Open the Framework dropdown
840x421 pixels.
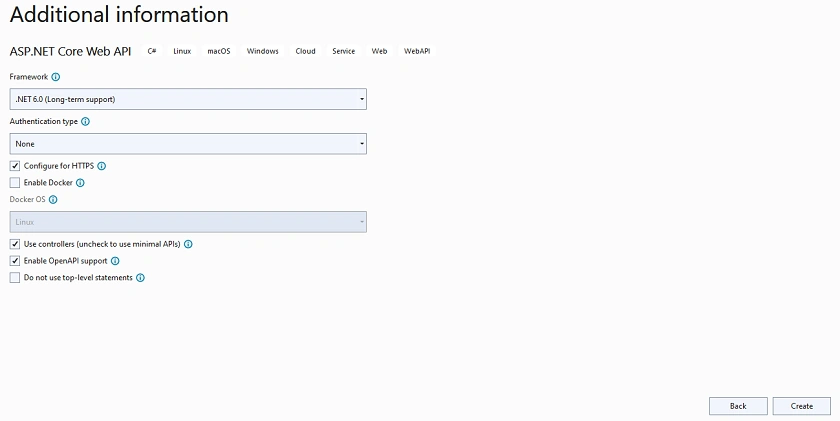coord(188,99)
